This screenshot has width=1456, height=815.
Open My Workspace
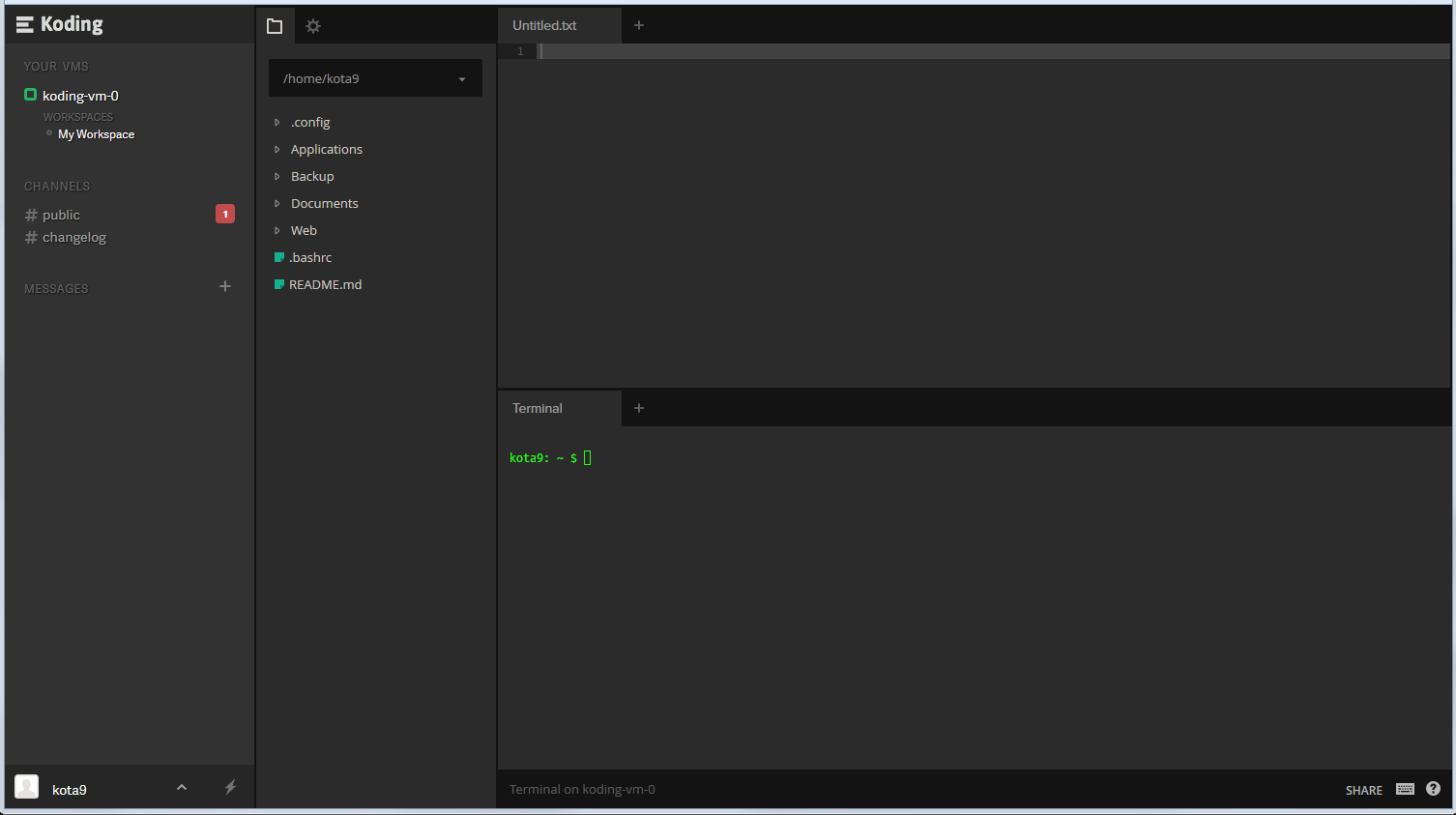[96, 134]
